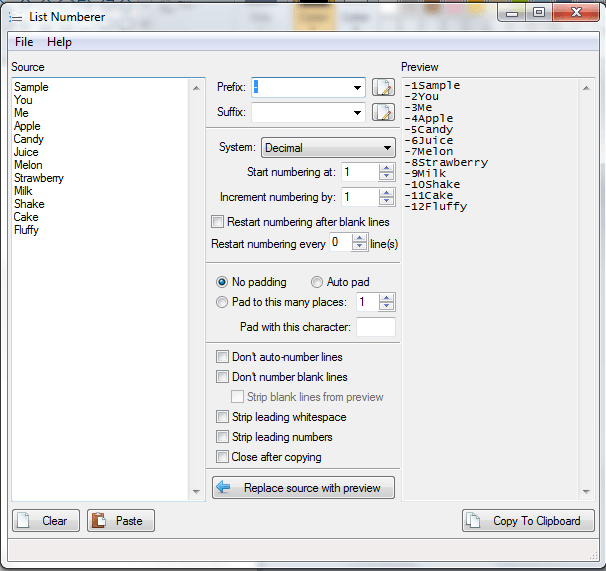
Task: Click the Strawberry line in Source
Action: tap(39, 178)
